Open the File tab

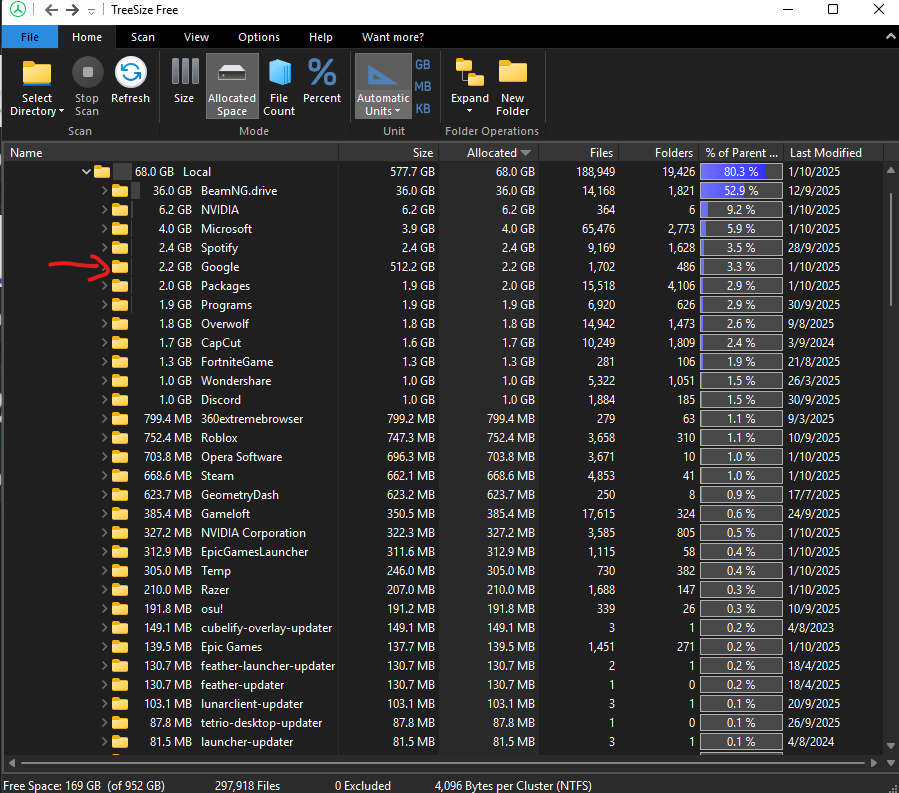(x=30, y=37)
